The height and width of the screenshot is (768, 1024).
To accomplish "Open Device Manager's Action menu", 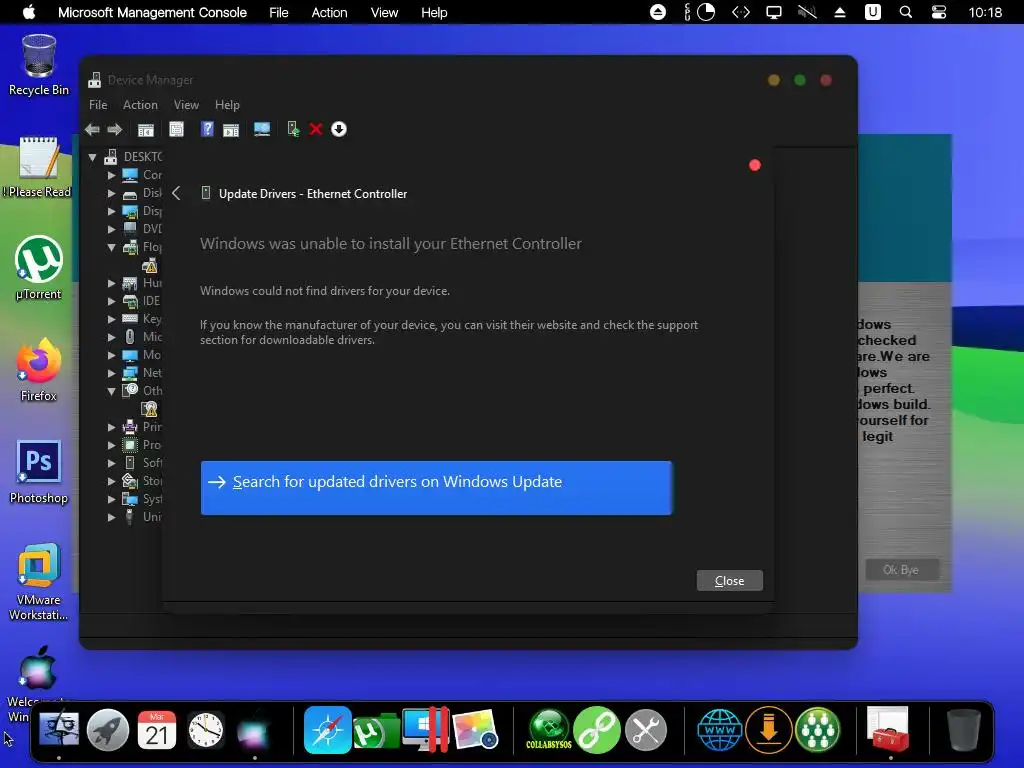I will [140, 104].
